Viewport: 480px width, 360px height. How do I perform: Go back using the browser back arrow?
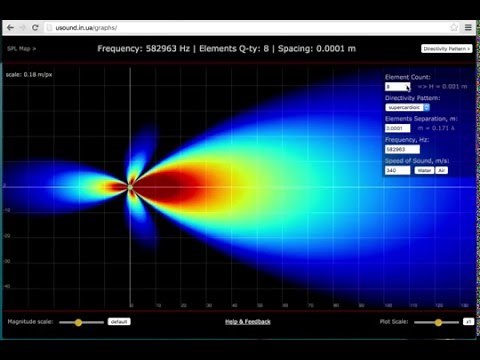[10, 28]
